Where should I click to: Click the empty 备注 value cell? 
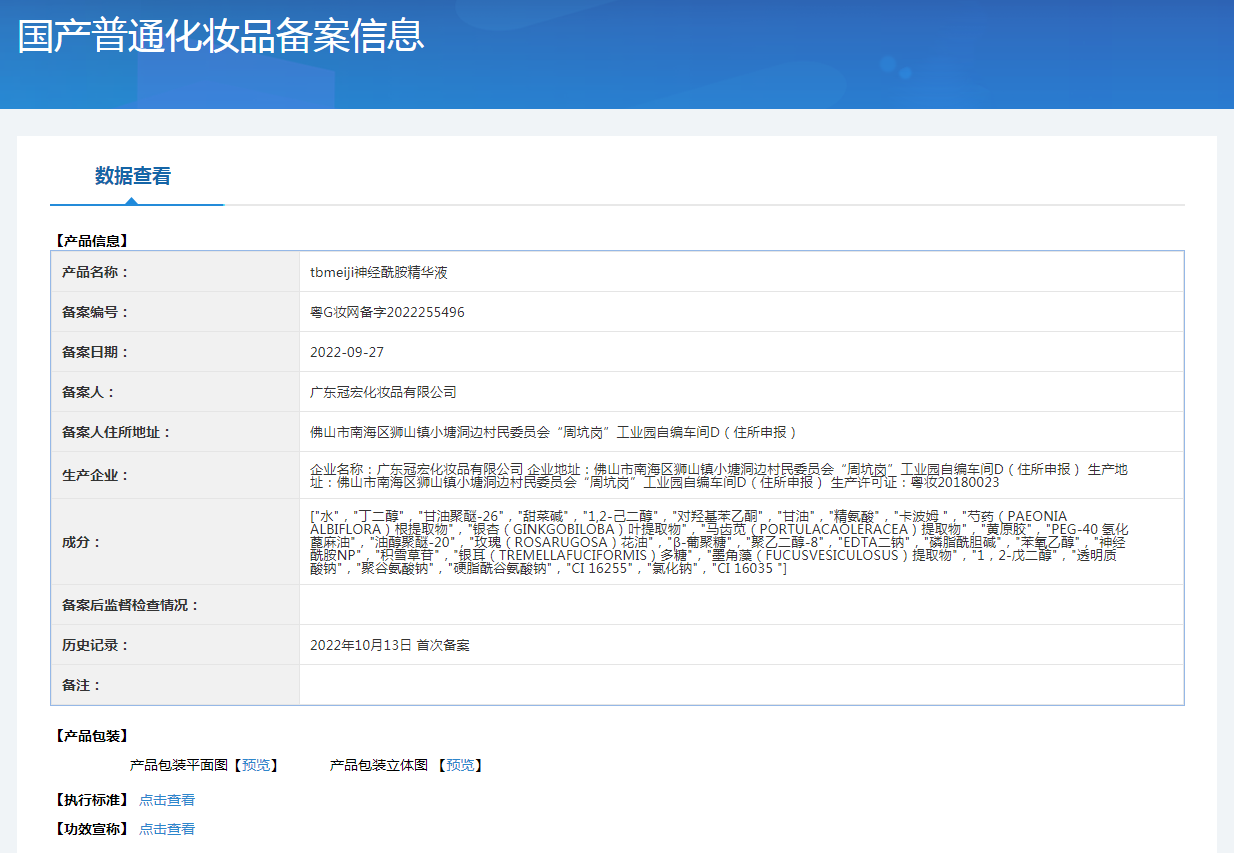[740, 685]
